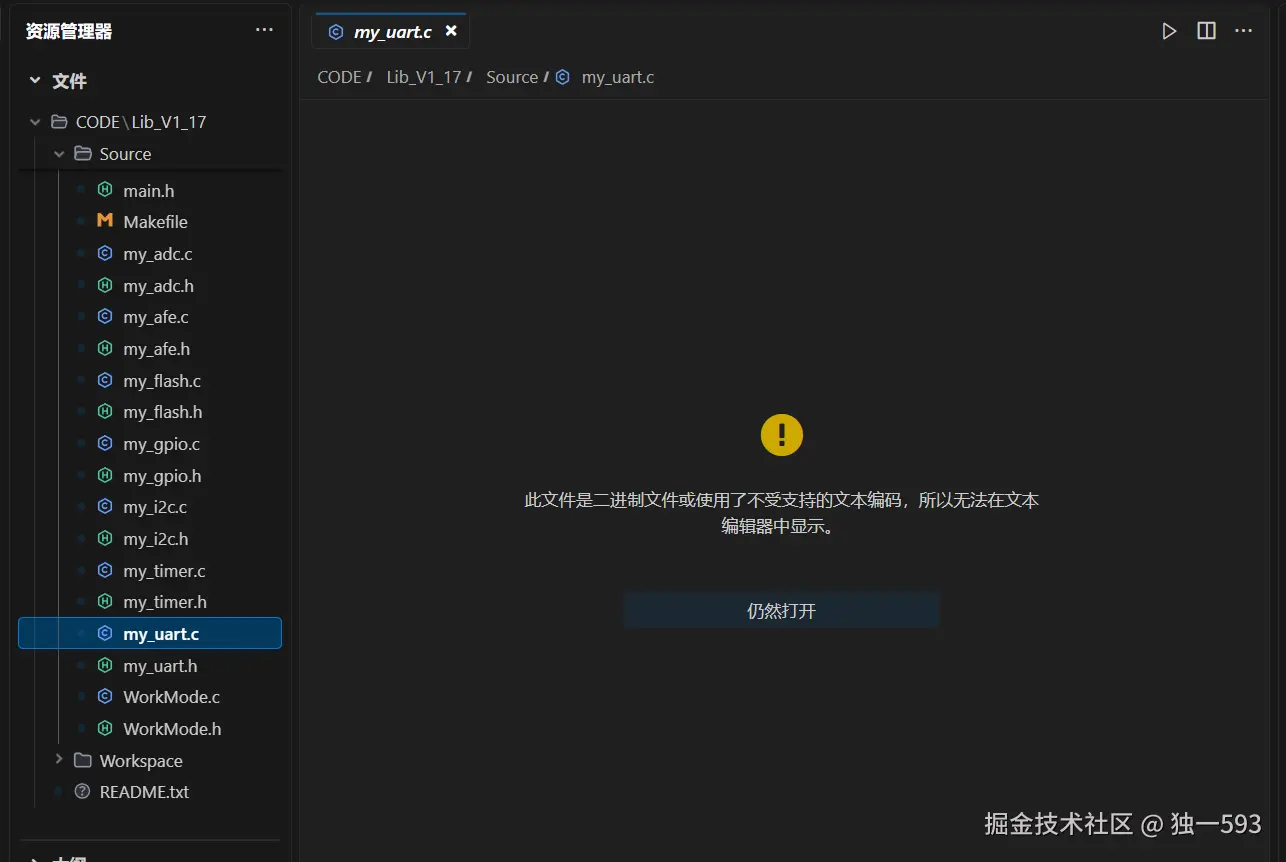Collapse the CODE\Lib_V1_17 folder
The image size is (1286, 862).
click(34, 121)
